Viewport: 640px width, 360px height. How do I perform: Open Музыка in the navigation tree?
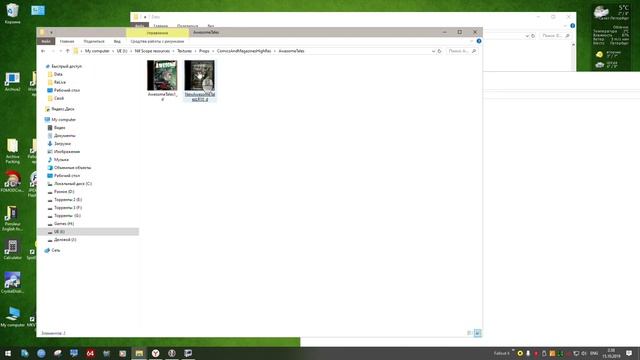click(x=61, y=160)
